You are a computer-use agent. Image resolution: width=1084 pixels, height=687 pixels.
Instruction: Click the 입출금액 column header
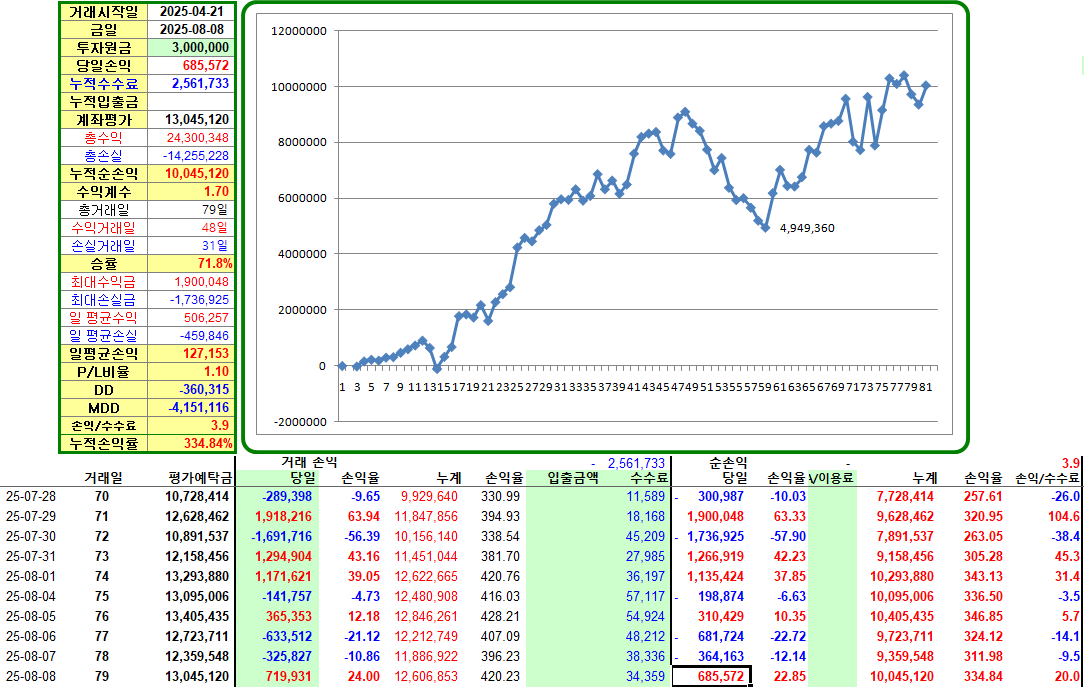[x=572, y=478]
